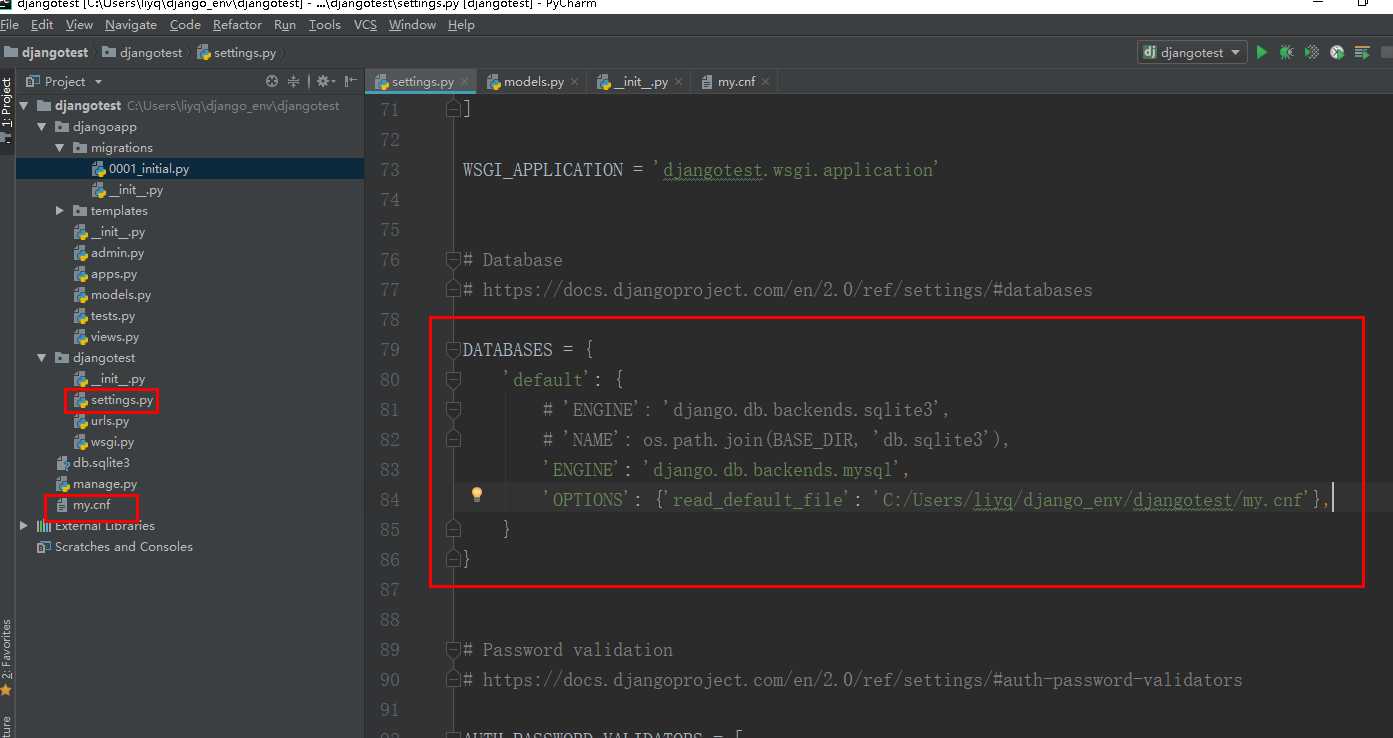Open wsgi.py in project tree
The height and width of the screenshot is (738, 1393).
[x=104, y=442]
